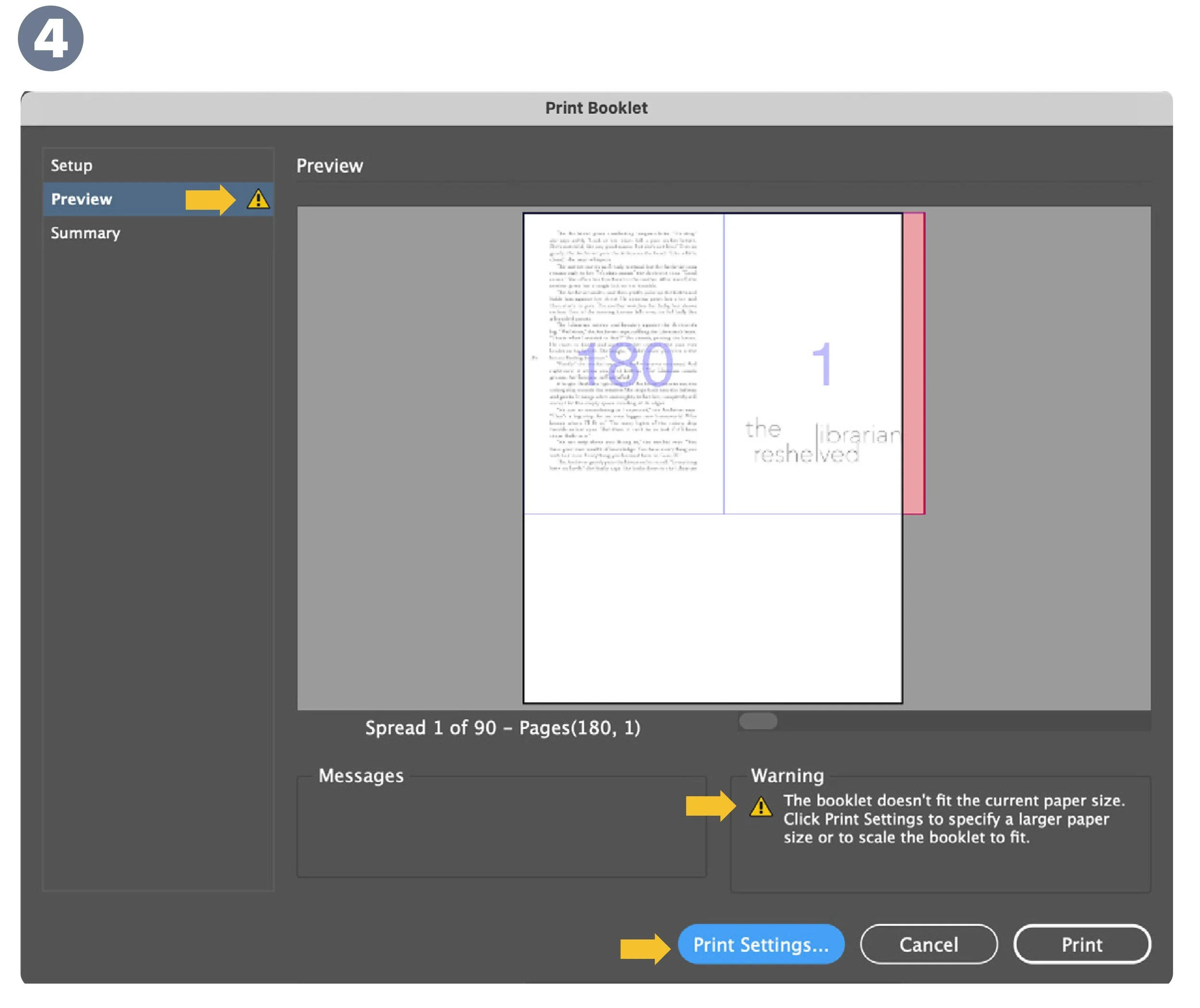Click yellow arrow pointing to Print Settings

coord(645,948)
